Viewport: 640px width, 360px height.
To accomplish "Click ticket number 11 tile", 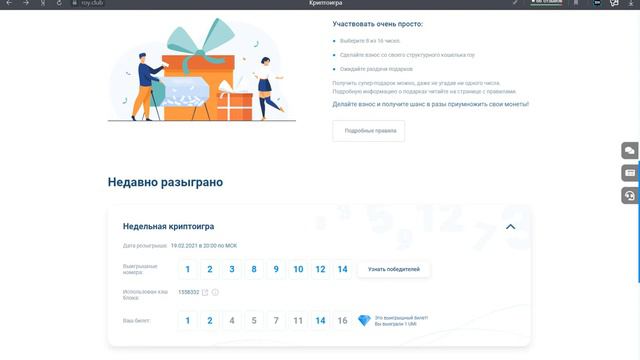I will pyautogui.click(x=298, y=321).
